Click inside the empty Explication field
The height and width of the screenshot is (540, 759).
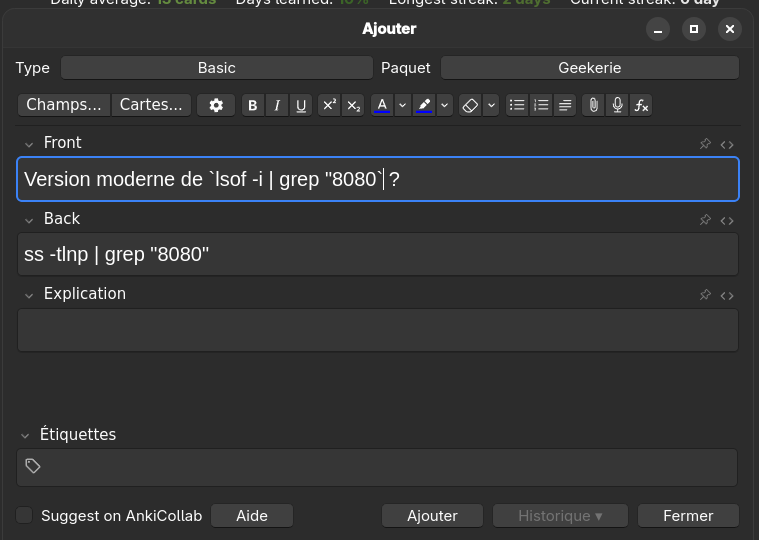pyautogui.click(x=378, y=330)
